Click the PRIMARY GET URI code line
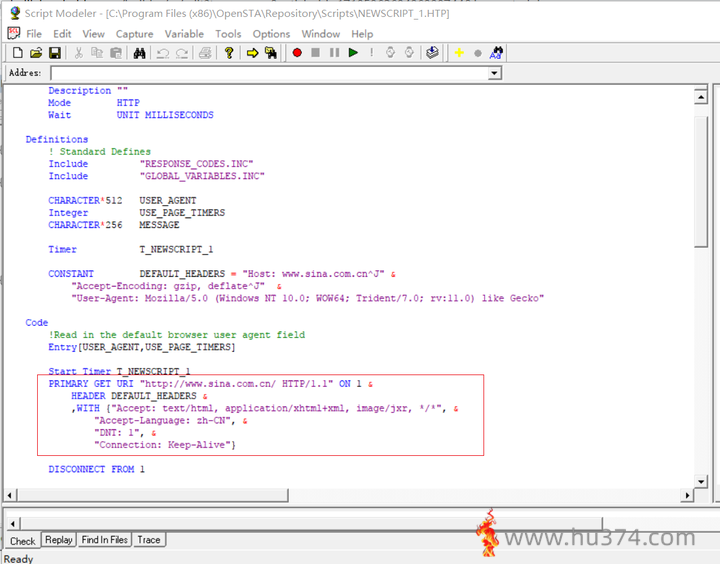The width and height of the screenshot is (720, 564). [210, 384]
